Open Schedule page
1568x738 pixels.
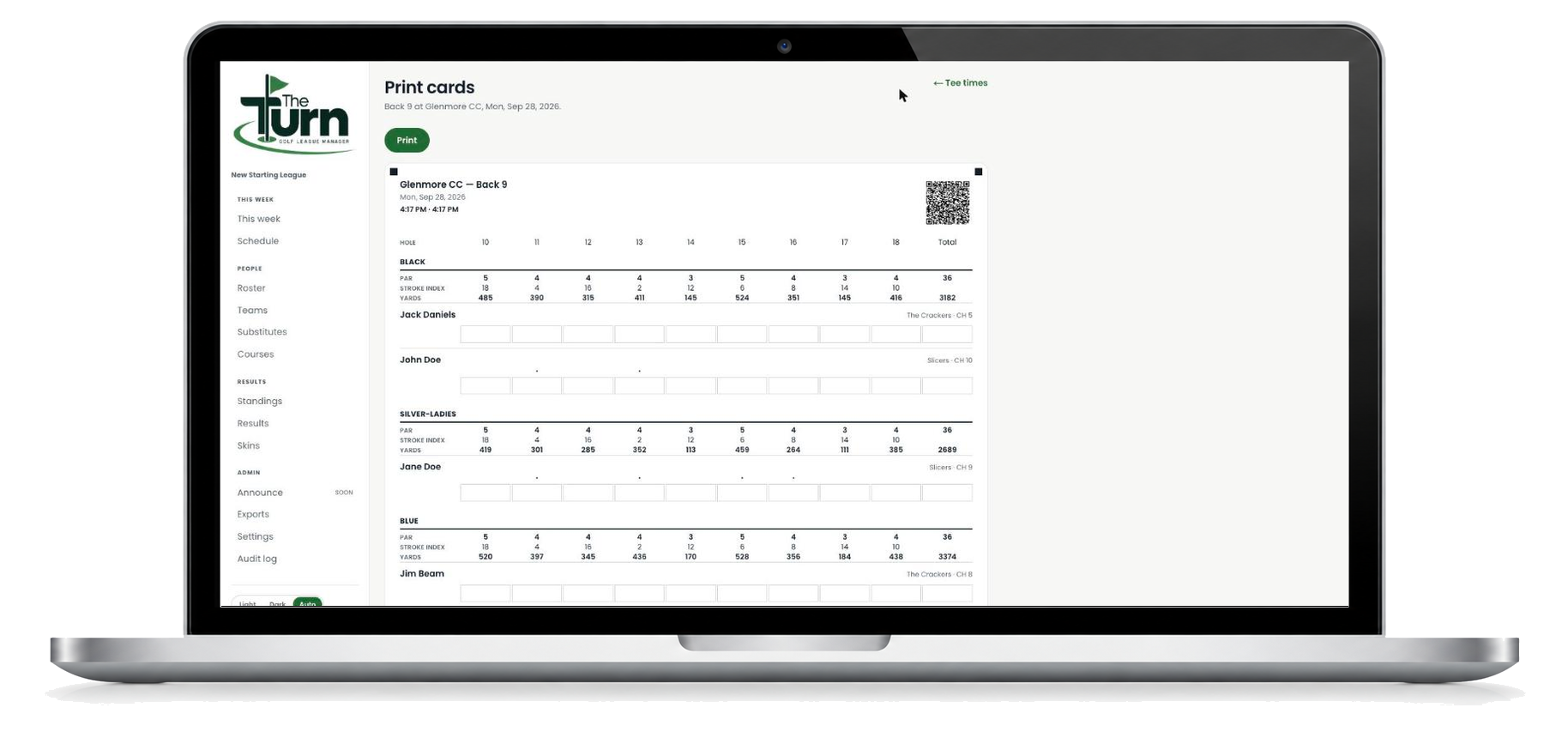(x=257, y=241)
